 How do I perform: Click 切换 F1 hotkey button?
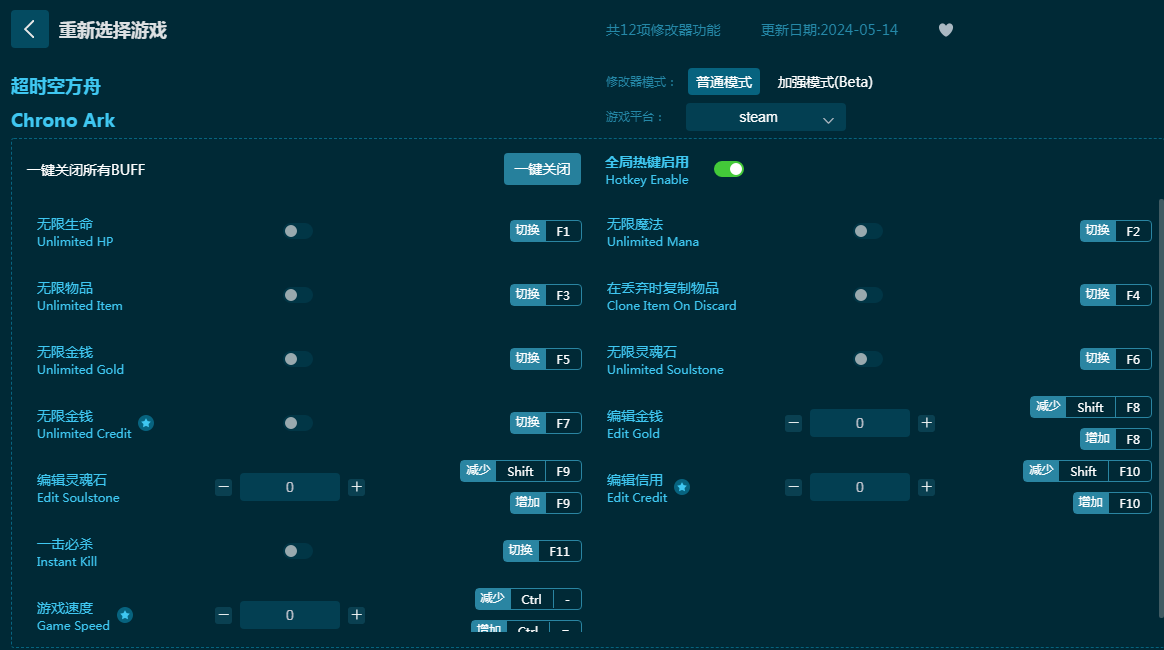[546, 232]
